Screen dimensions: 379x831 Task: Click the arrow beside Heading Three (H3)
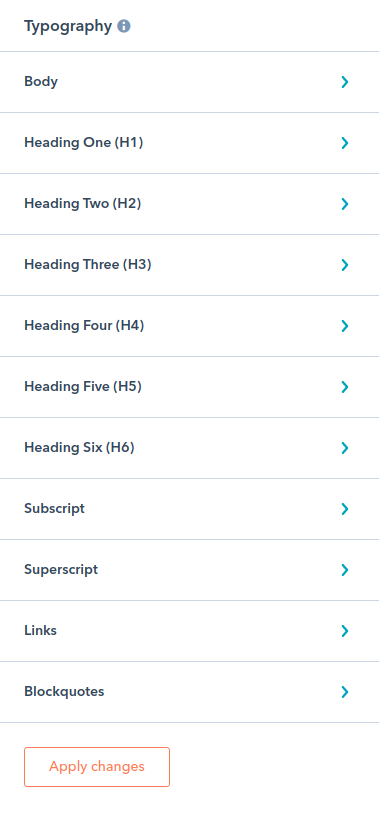[345, 264]
